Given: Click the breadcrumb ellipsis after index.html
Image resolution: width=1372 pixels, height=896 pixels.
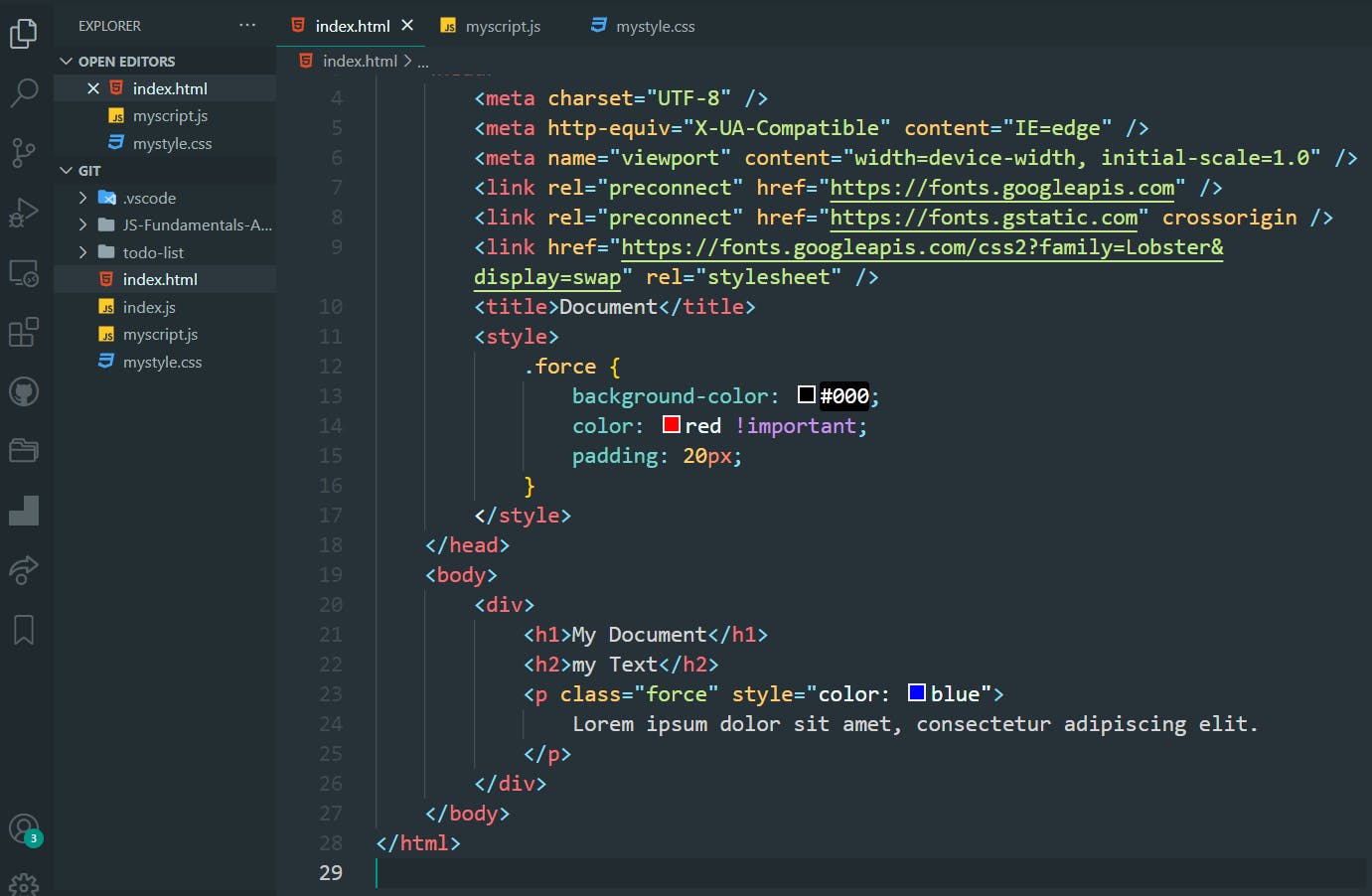Looking at the screenshot, I should pyautogui.click(x=423, y=61).
